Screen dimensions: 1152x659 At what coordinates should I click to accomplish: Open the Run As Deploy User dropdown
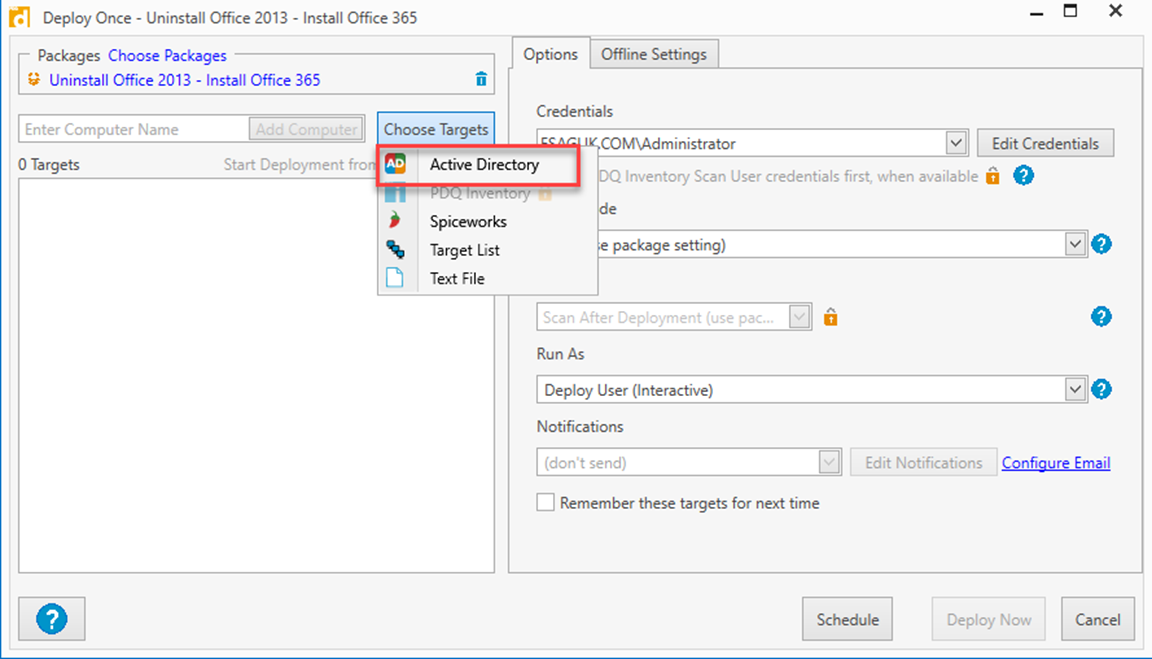1075,389
